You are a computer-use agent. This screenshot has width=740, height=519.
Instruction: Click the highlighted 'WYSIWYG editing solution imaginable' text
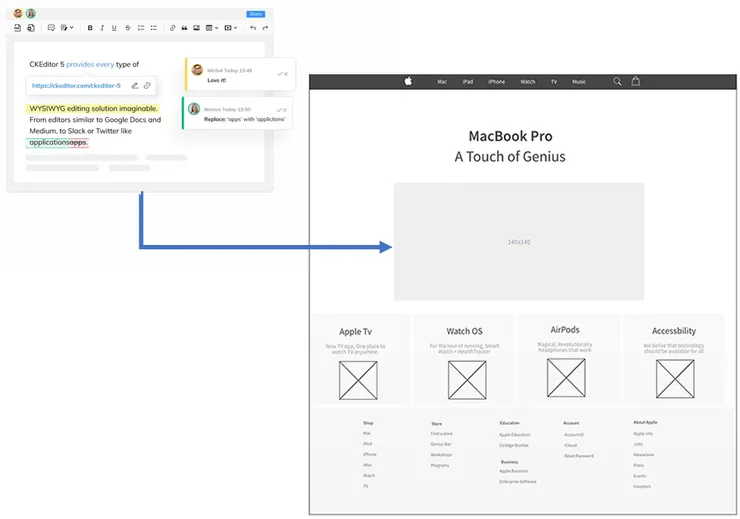[93, 109]
